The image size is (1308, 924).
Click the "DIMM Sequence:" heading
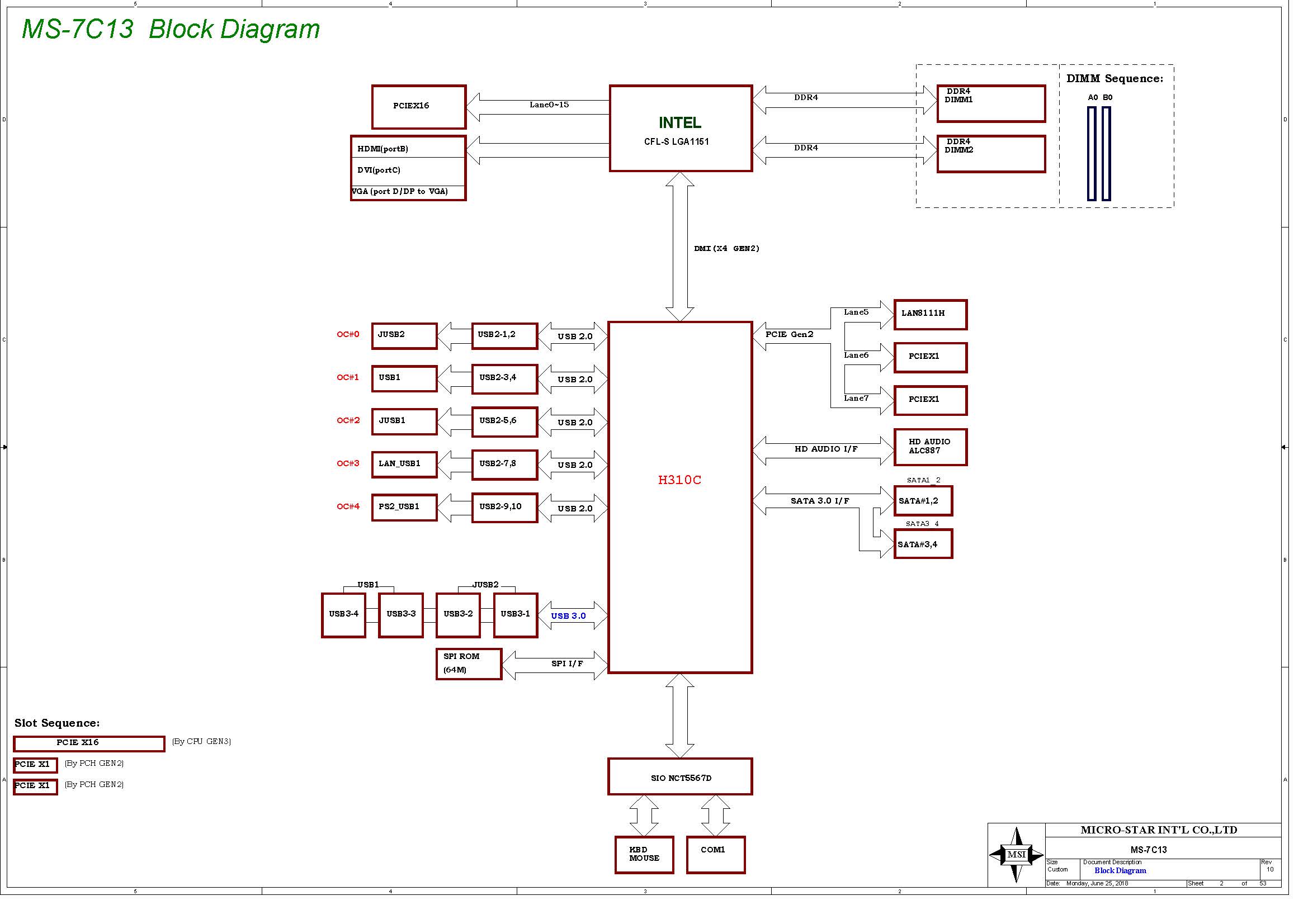(1115, 79)
